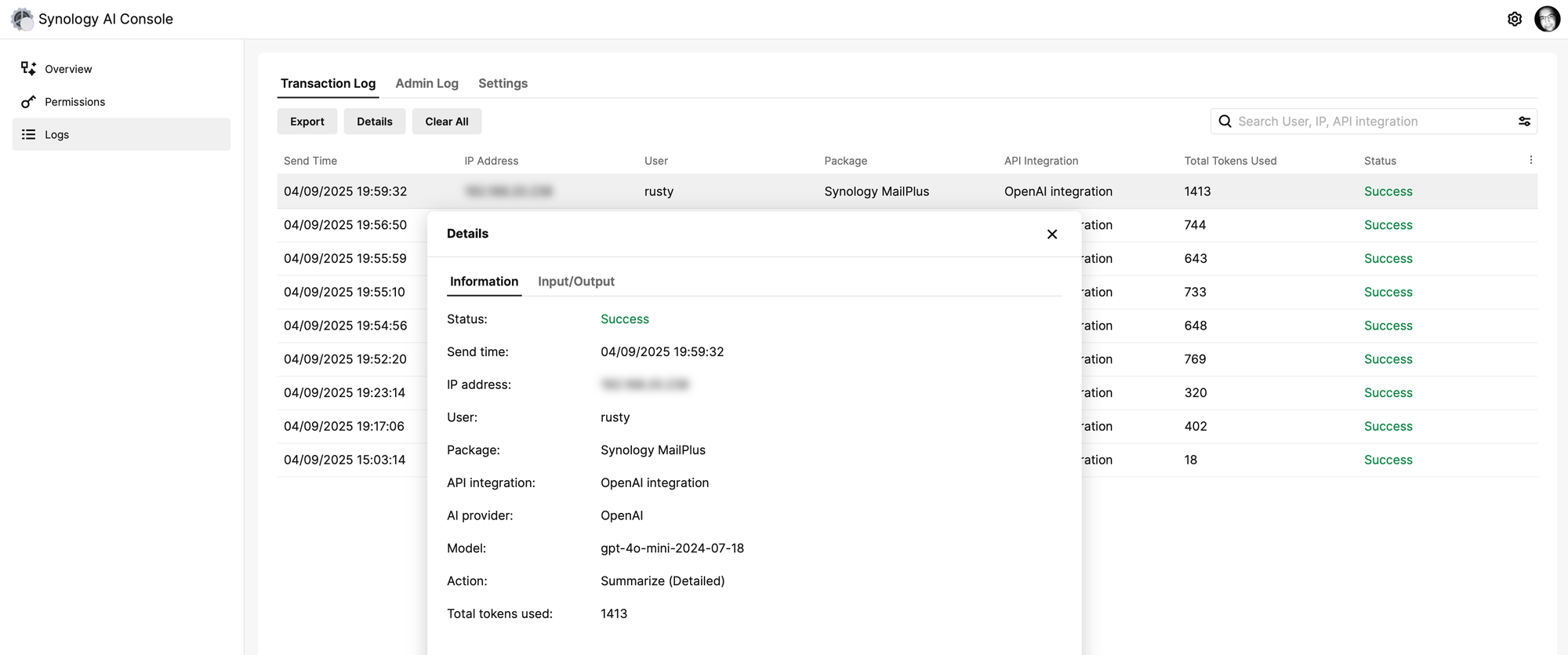Viewport: 1568px width, 655px height.
Task: Click the Synology AI Console logo
Action: (22, 19)
